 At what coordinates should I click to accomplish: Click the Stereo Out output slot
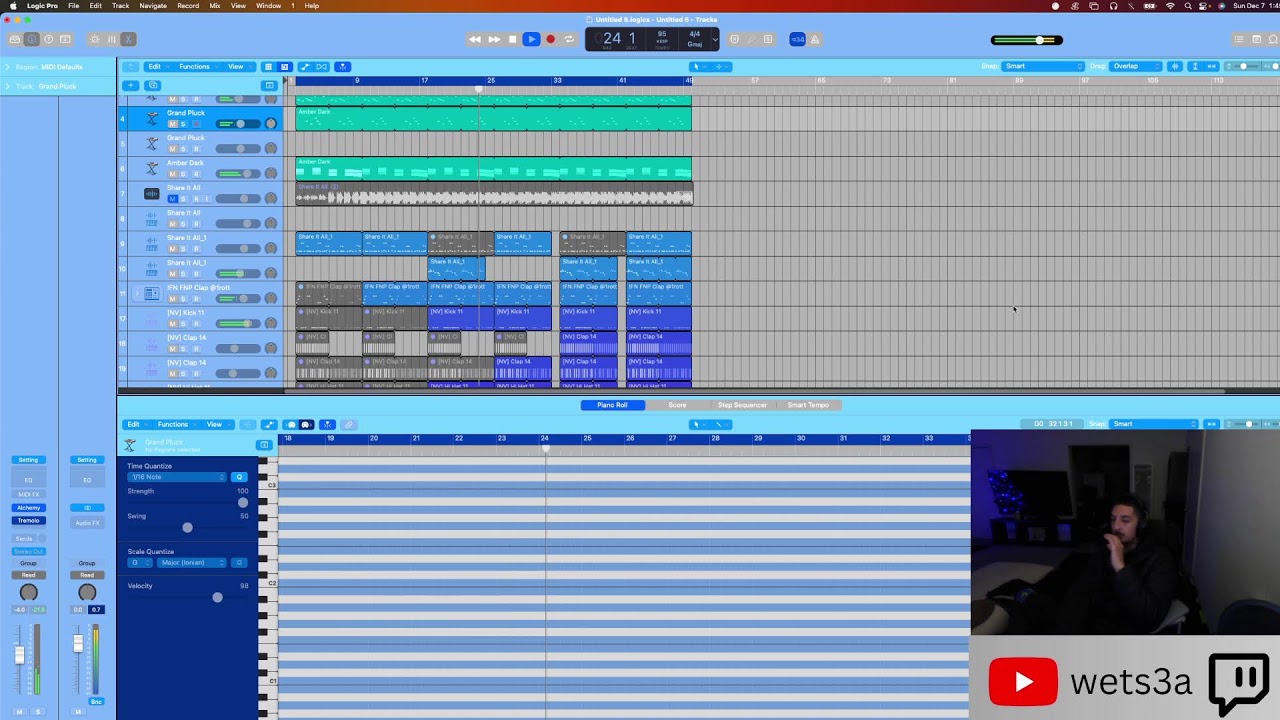point(28,552)
